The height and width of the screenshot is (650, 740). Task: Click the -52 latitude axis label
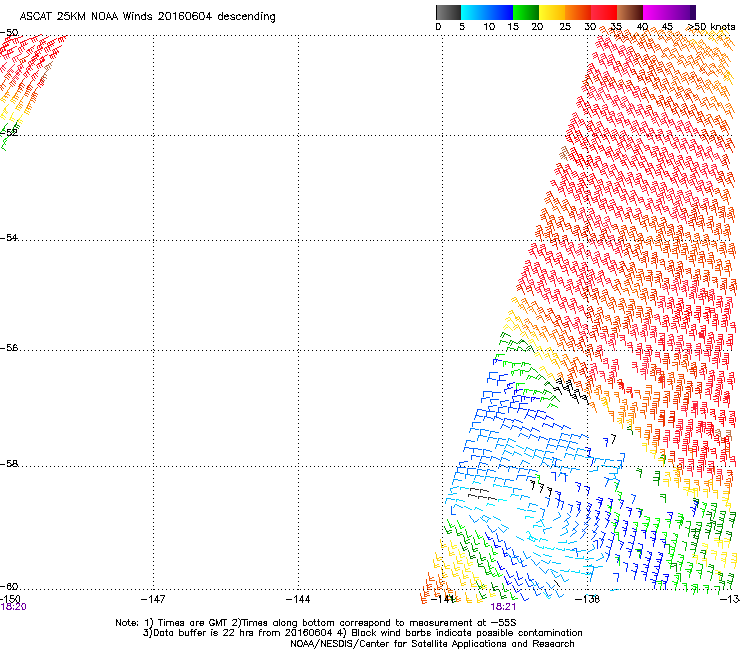coord(9,133)
